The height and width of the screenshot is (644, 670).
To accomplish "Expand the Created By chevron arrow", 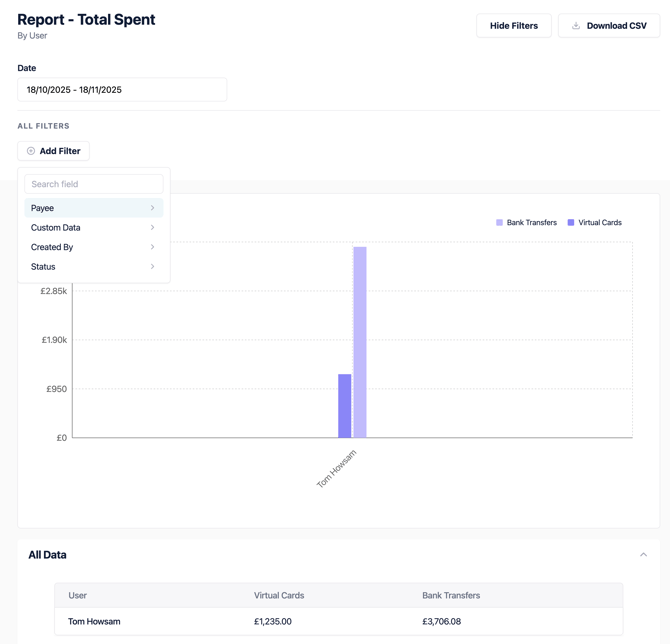I will tap(152, 247).
